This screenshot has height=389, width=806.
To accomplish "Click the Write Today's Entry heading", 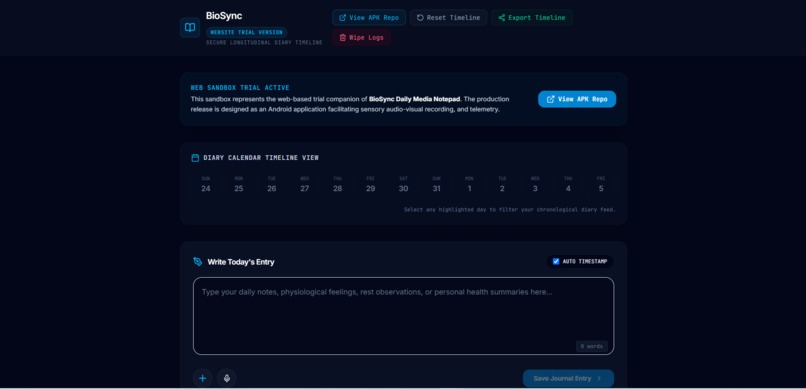I will tap(241, 262).
